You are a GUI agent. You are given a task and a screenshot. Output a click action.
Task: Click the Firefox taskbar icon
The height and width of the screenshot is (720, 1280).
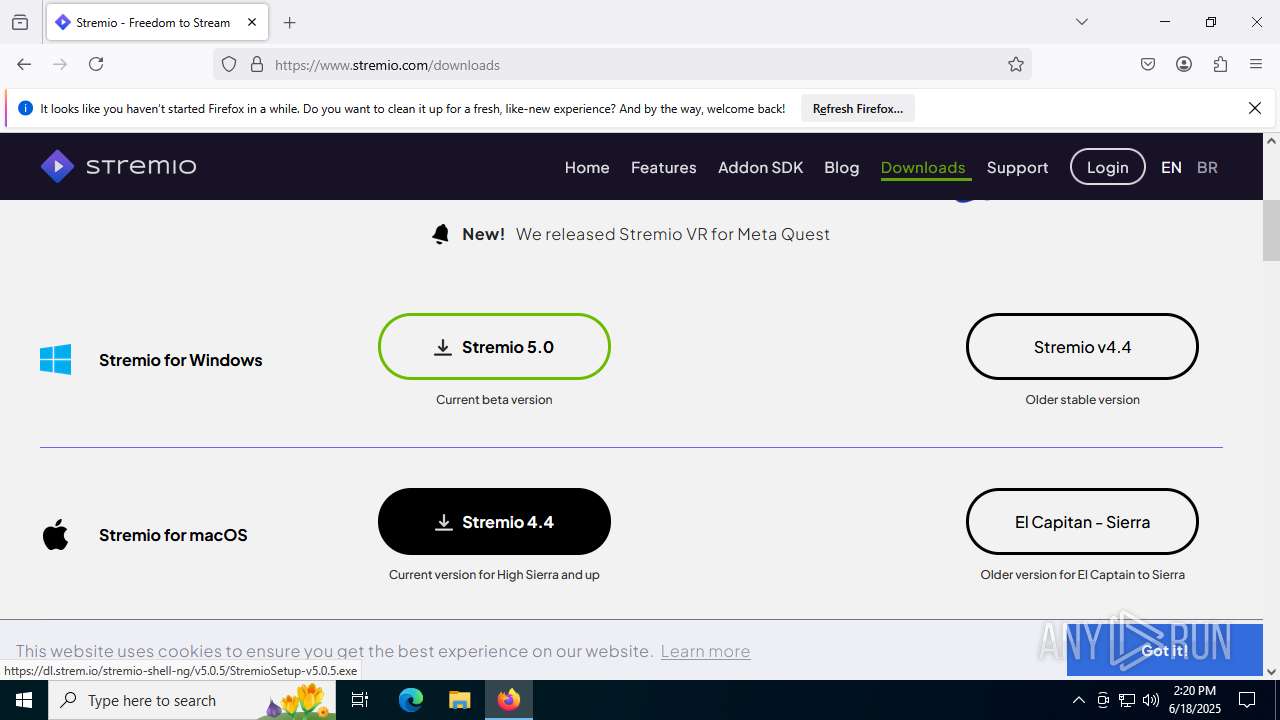click(x=509, y=700)
